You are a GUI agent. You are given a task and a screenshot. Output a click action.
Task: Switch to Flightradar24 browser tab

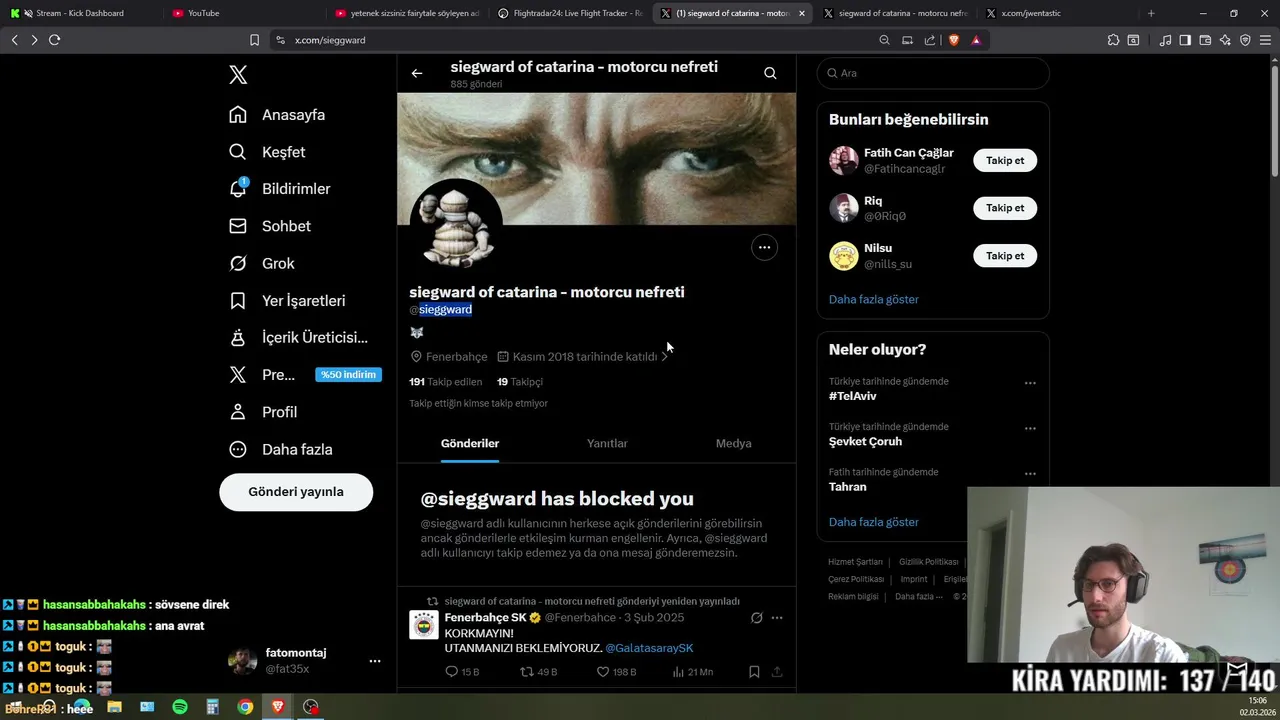(570, 13)
